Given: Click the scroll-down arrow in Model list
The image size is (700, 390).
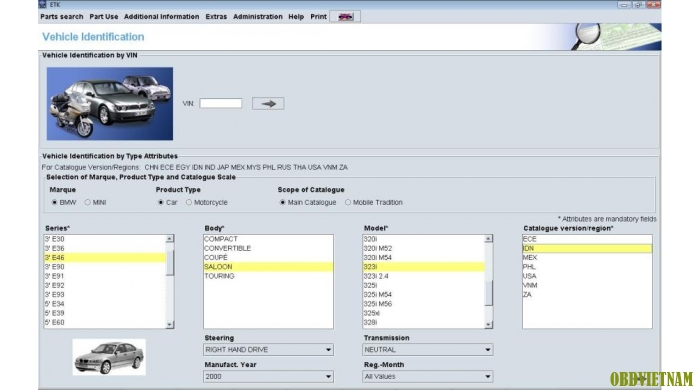Looking at the screenshot, I should tap(488, 324).
